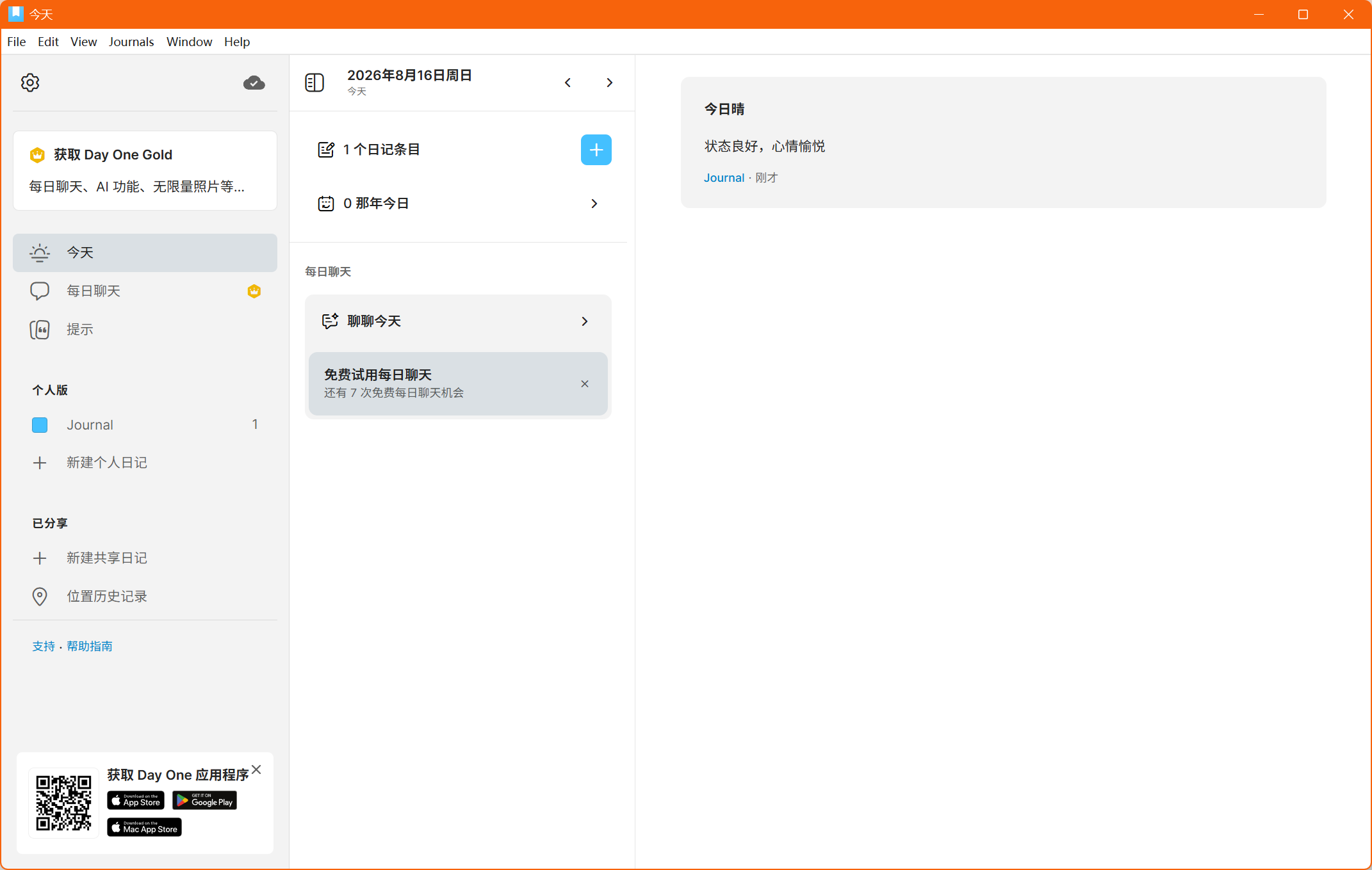The height and width of the screenshot is (870, 1372).
Task: Click the Day One Gold crown icon
Action: tap(38, 155)
